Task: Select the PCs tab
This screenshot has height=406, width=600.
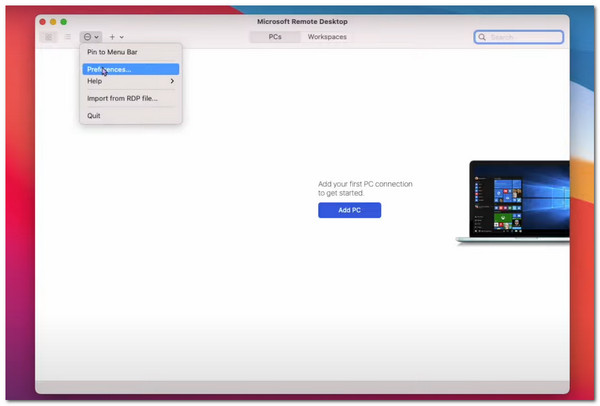Action: pos(275,37)
